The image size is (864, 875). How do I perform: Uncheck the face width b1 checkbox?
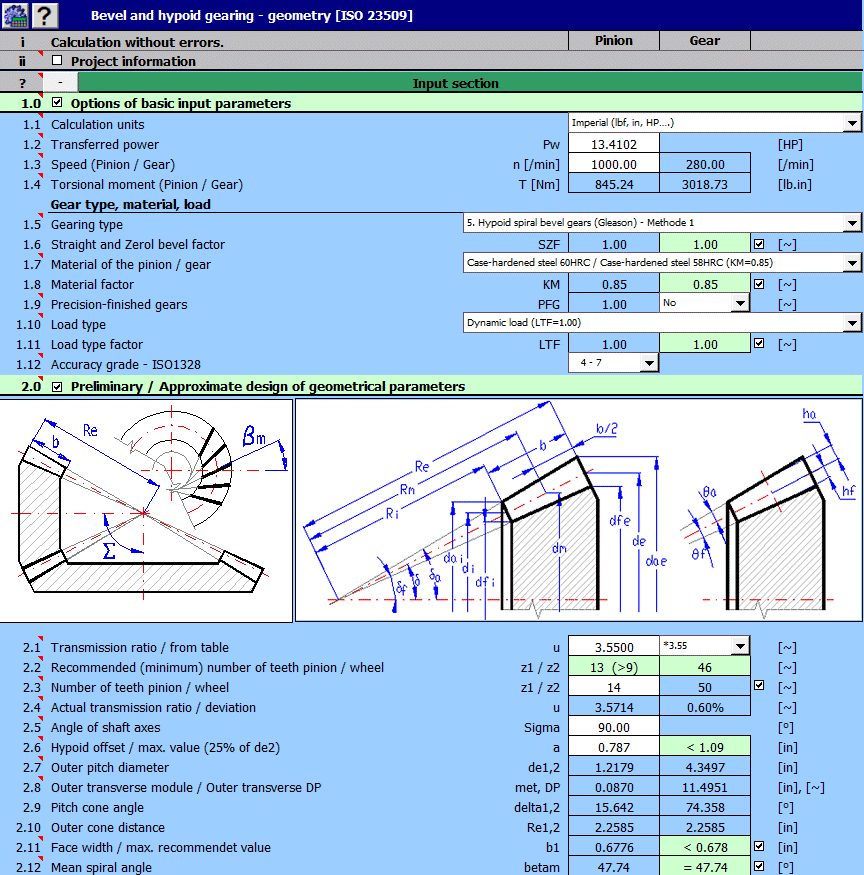[760, 847]
